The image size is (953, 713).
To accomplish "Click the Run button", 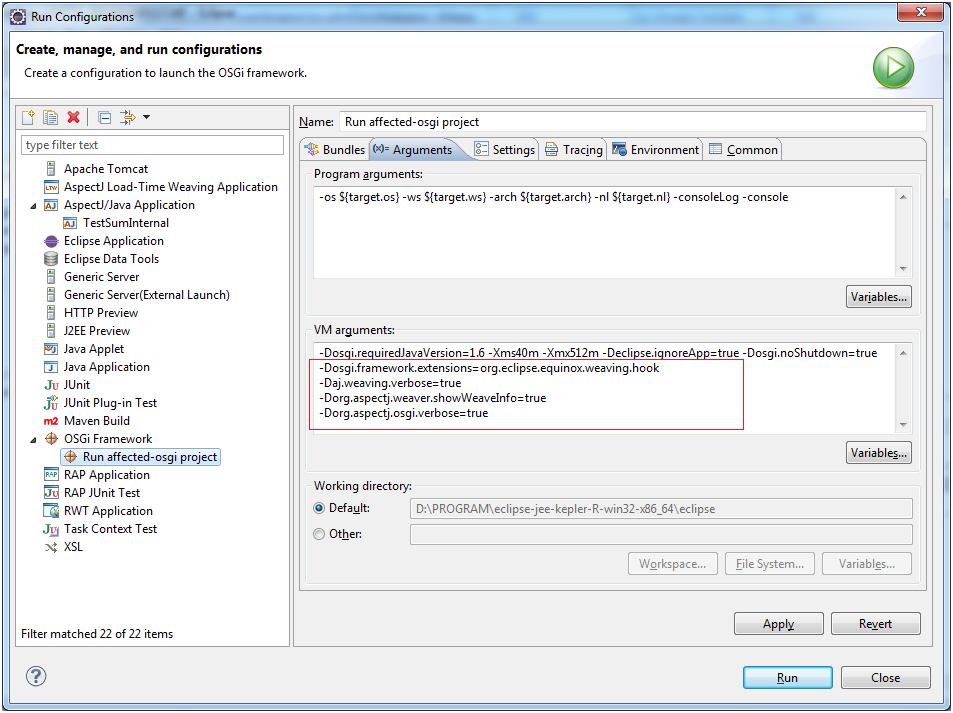I will click(788, 677).
